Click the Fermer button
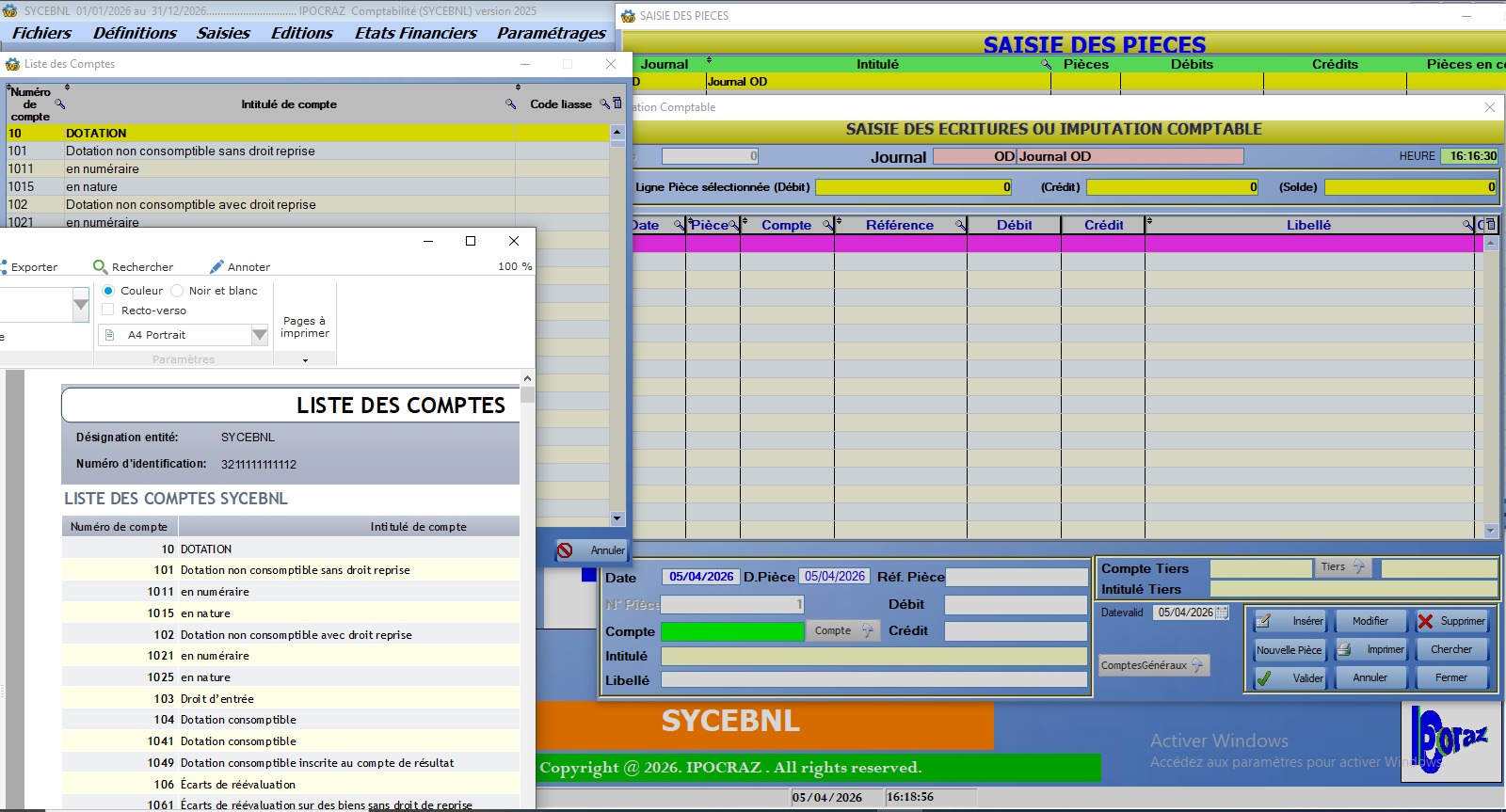This screenshot has width=1506, height=812. 1451,677
